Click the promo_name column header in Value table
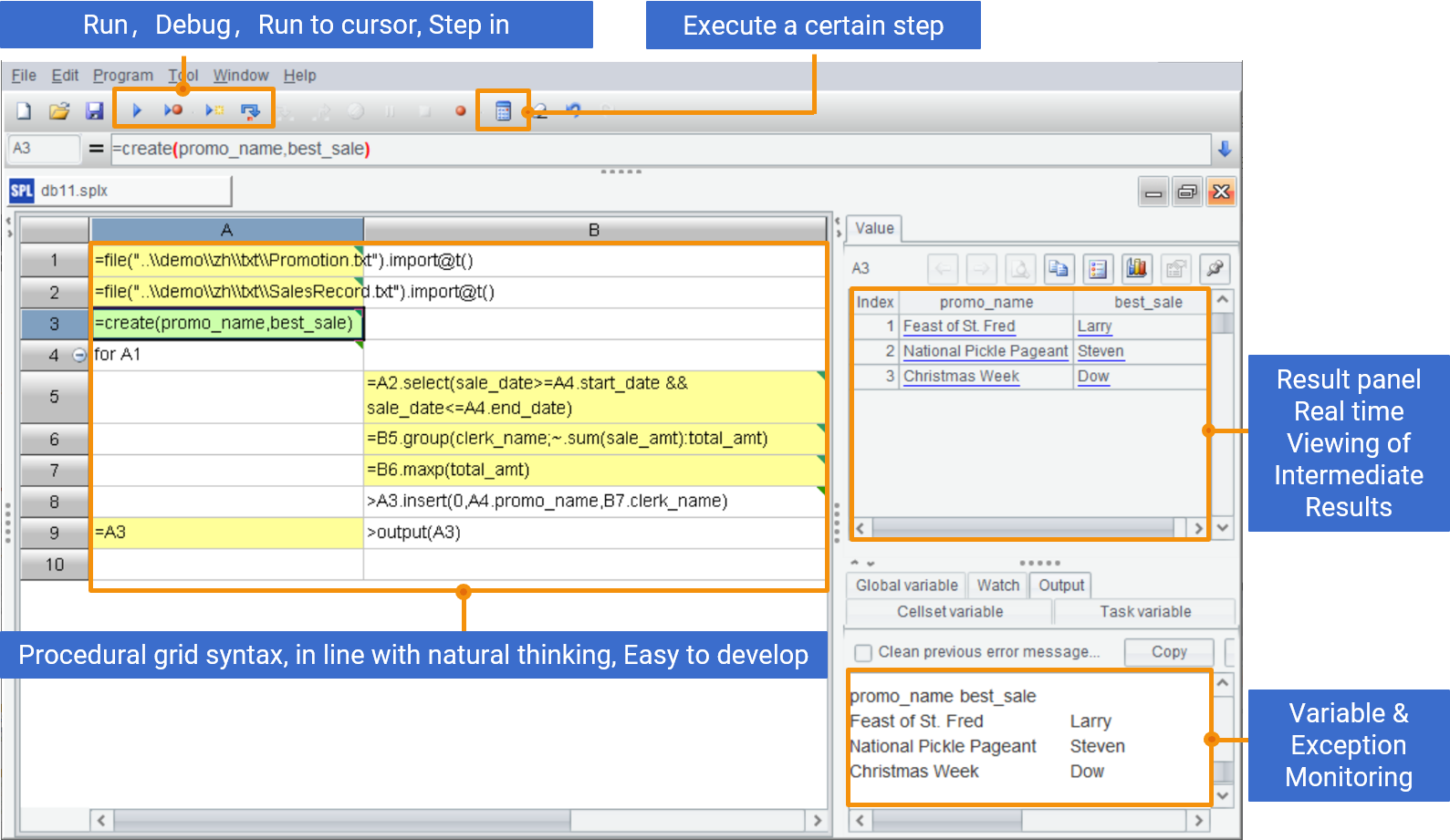1450x840 pixels. coord(986,302)
